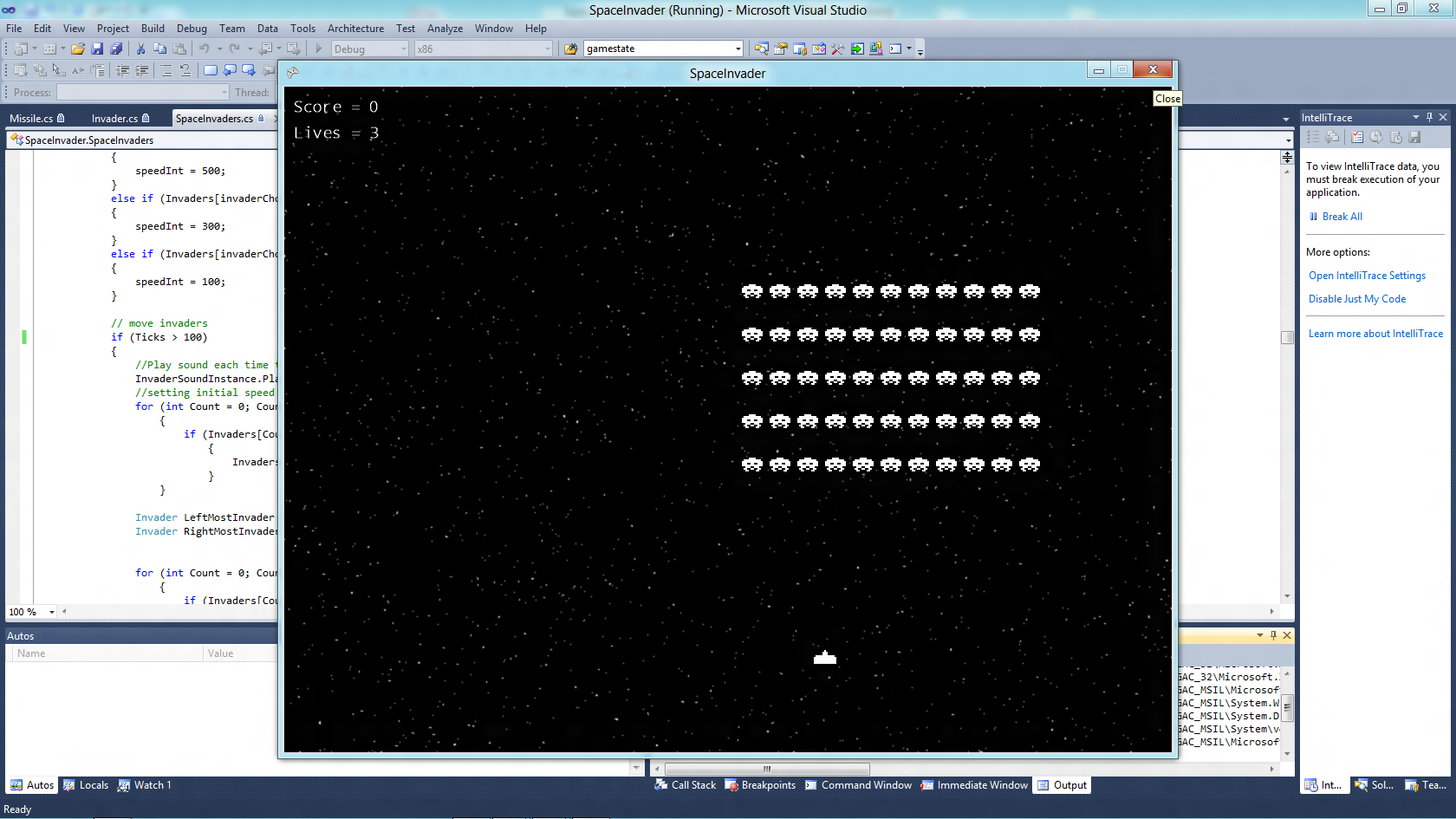Open the editor active files dropdown arrow

(x=1286, y=119)
